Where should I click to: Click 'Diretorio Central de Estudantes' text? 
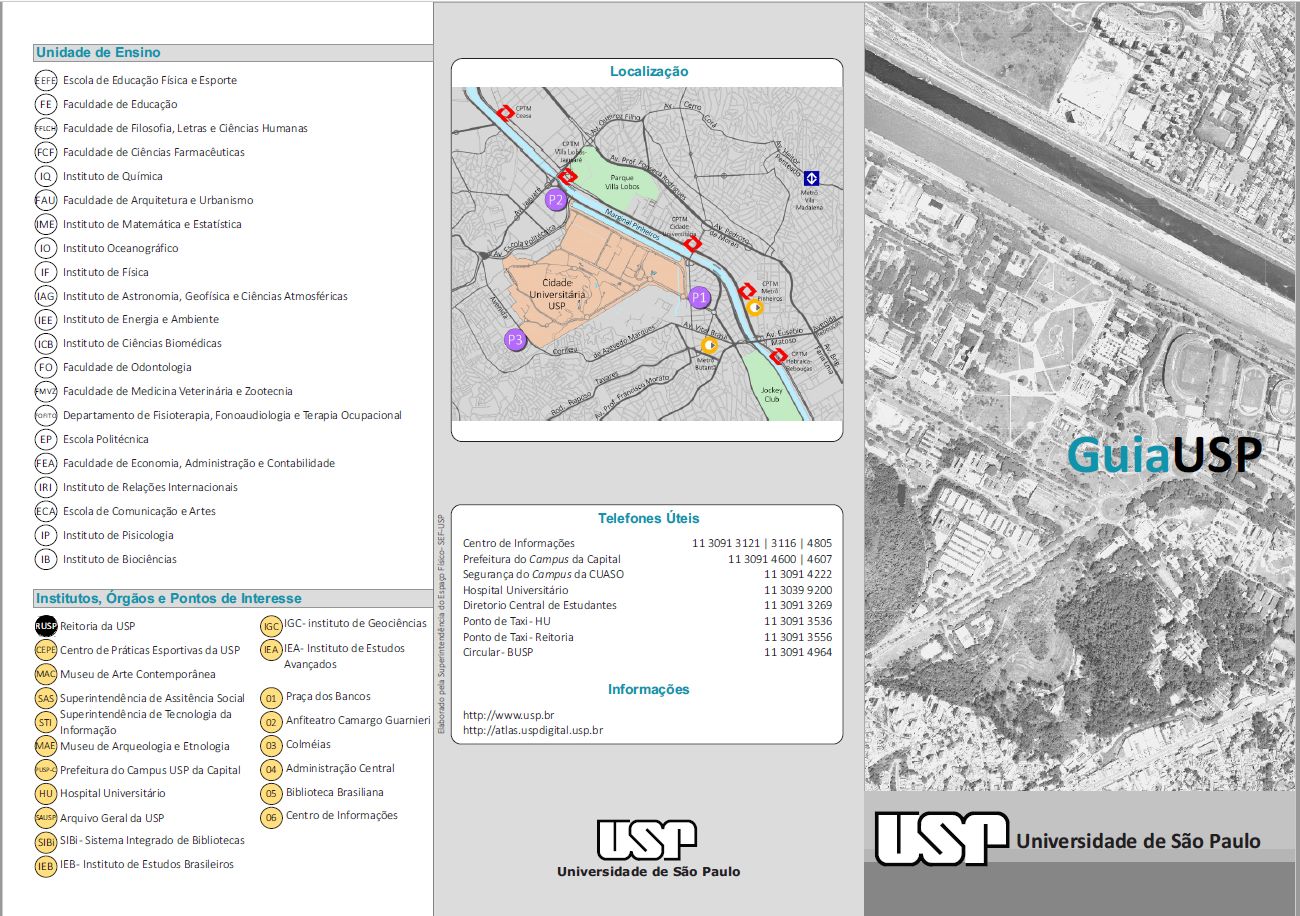[540, 605]
